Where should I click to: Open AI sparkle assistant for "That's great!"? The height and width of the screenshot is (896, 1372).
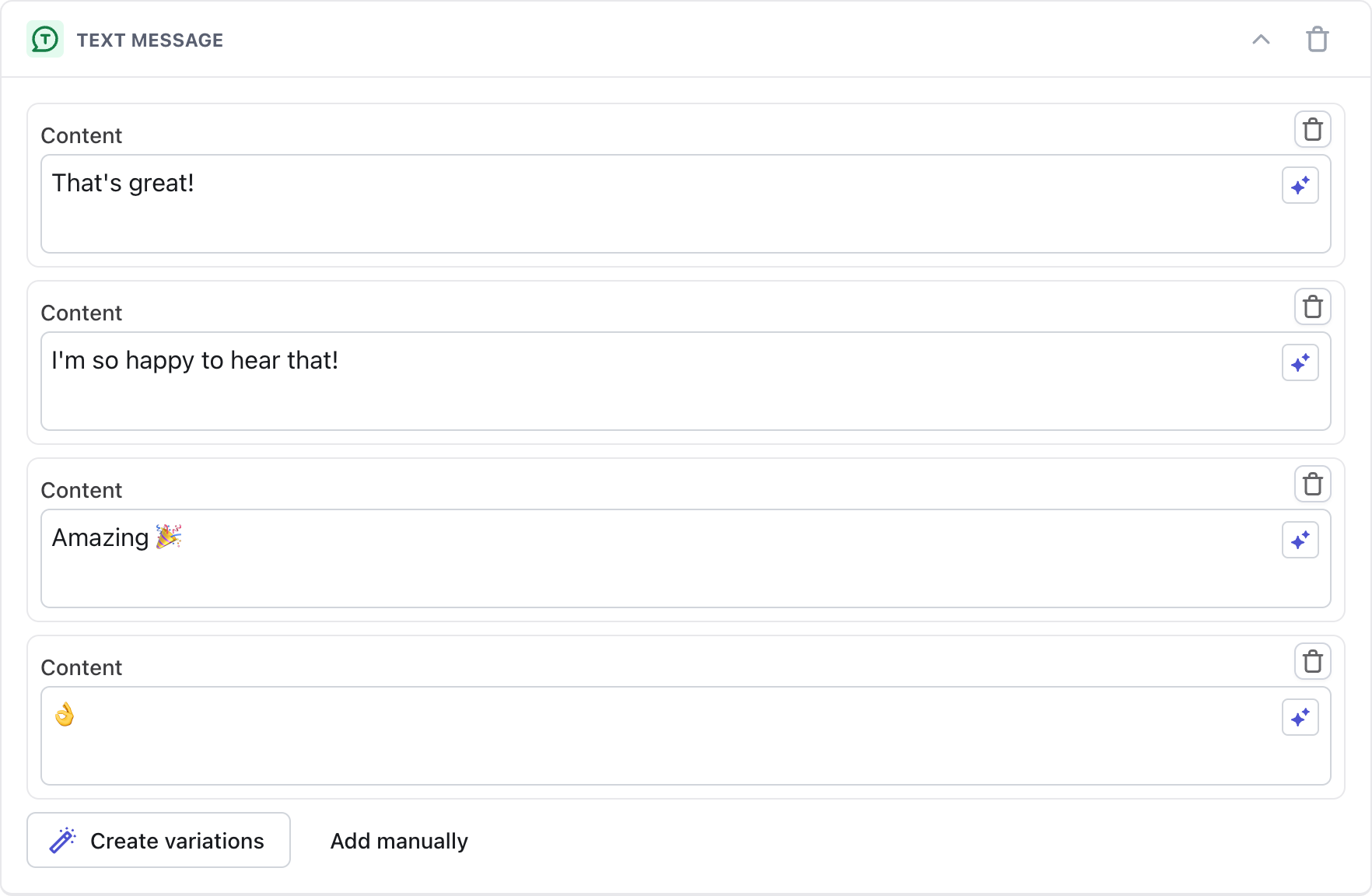click(1300, 185)
